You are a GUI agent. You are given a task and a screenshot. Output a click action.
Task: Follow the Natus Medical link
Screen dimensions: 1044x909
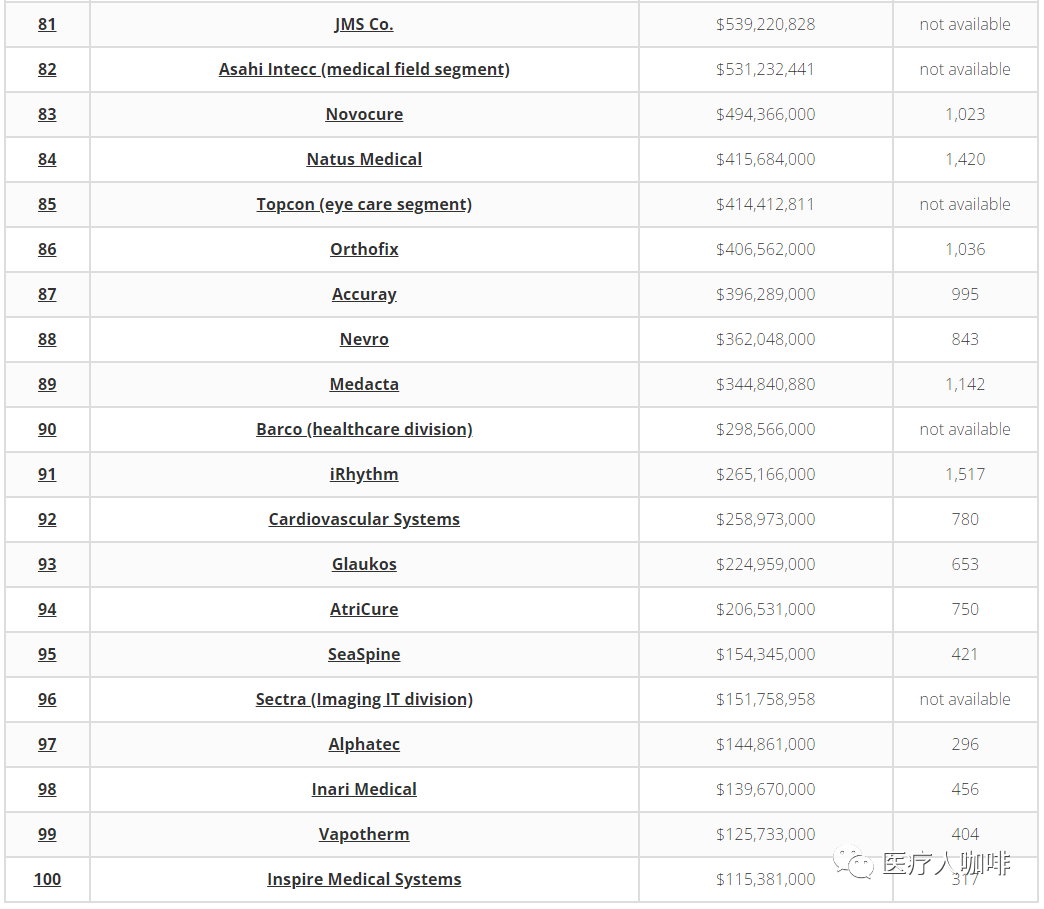point(364,159)
